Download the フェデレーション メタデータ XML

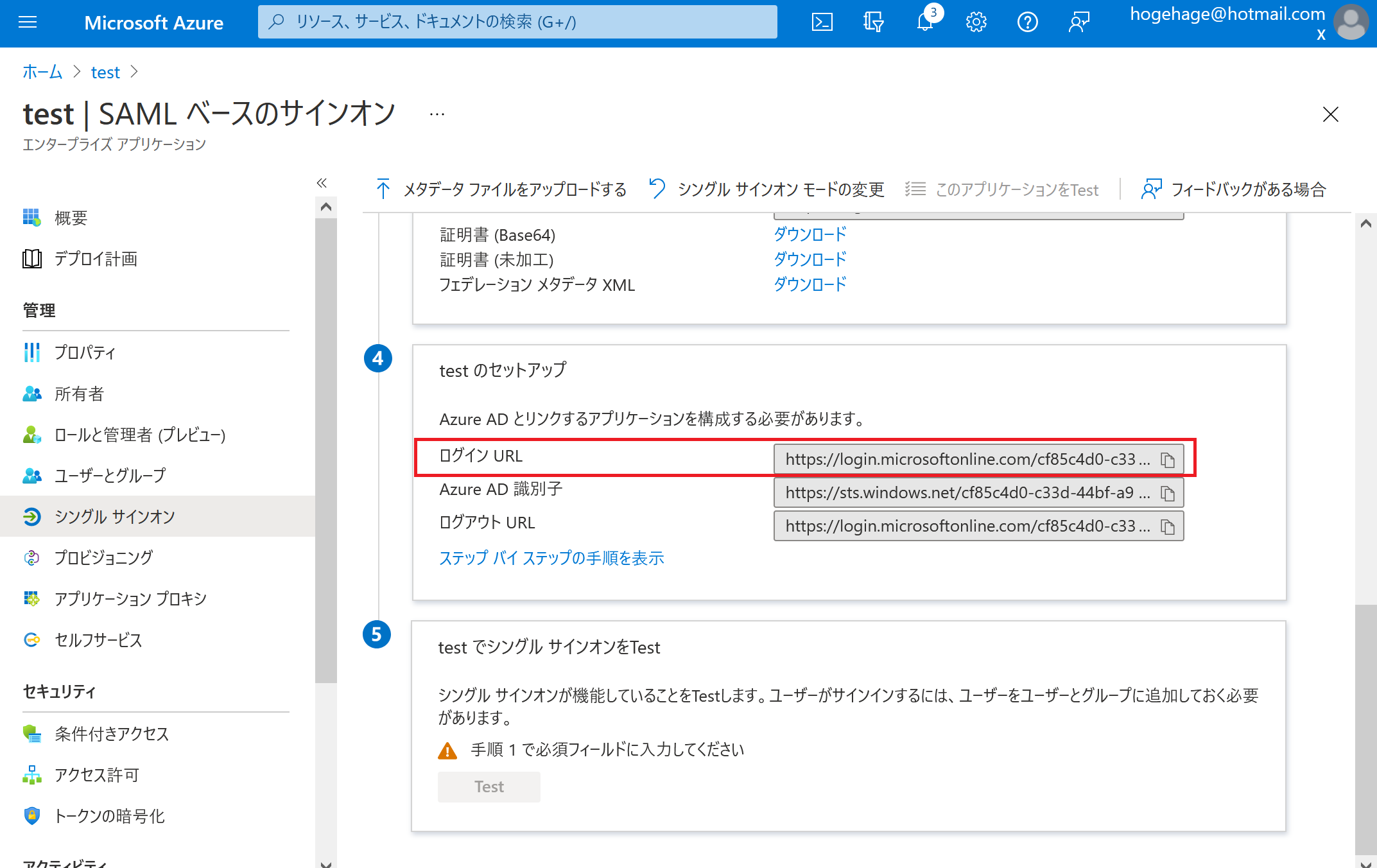[x=810, y=284]
